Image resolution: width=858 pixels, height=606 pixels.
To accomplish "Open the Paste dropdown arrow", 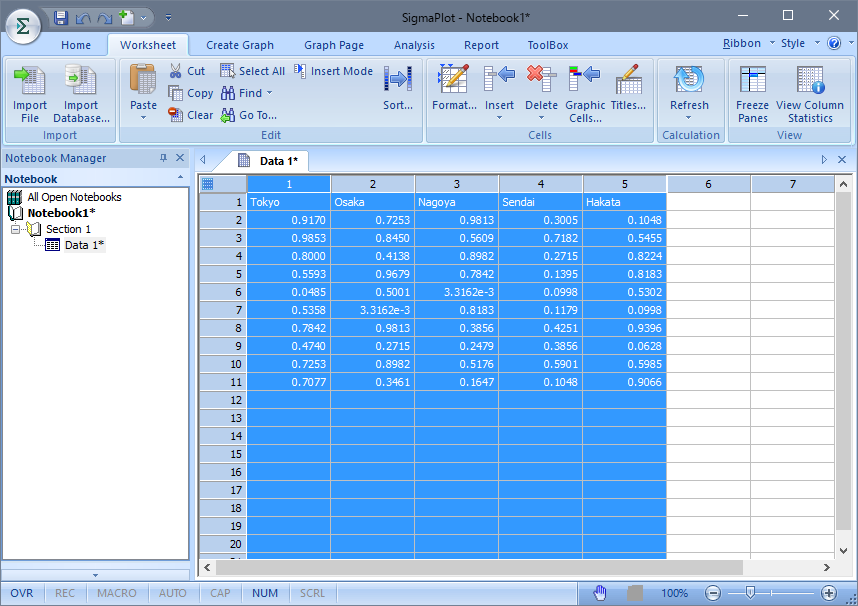I will coord(143,118).
